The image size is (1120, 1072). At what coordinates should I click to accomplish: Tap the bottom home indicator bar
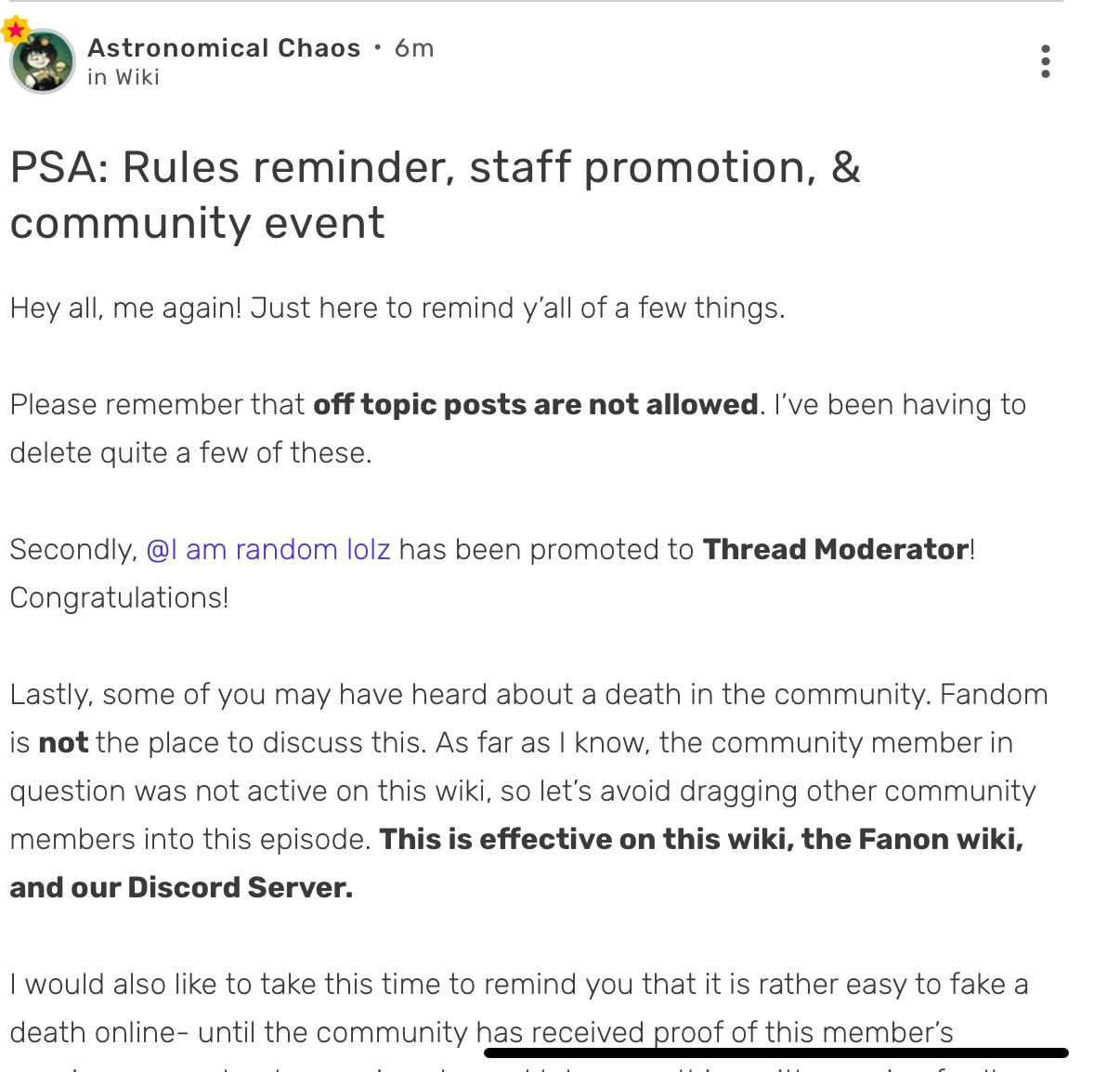(x=776, y=1053)
